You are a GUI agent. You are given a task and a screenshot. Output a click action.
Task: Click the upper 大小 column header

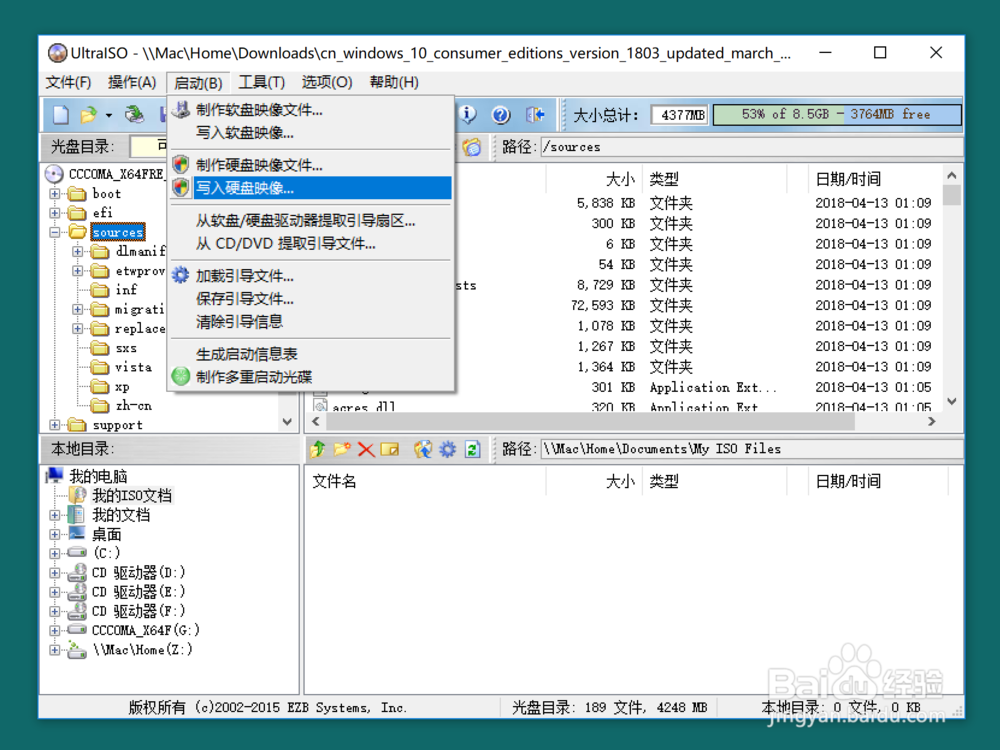(594, 179)
